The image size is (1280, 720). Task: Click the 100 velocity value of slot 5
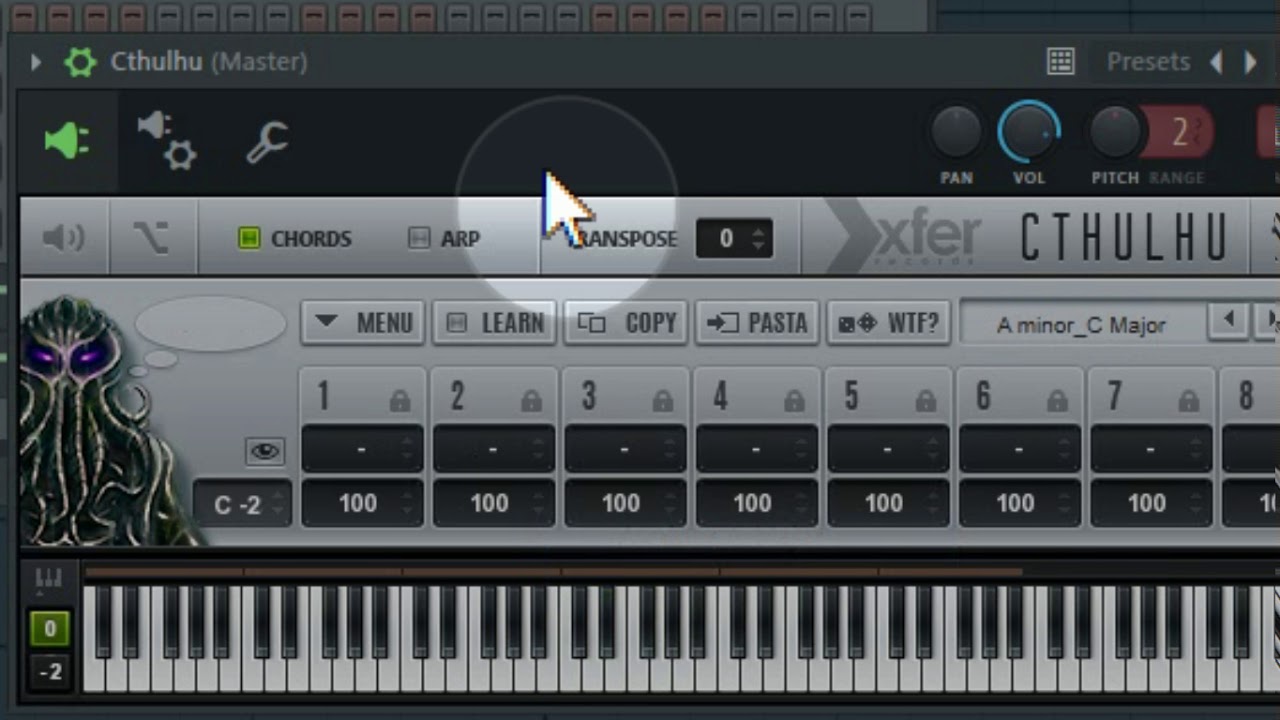click(888, 503)
